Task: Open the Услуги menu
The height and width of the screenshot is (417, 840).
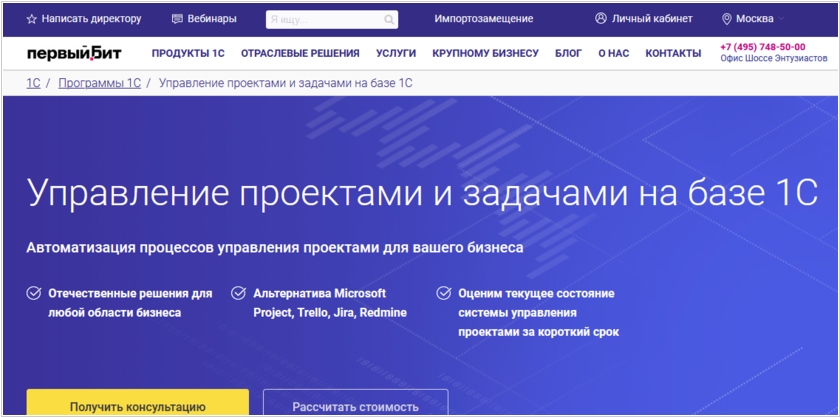Action: tap(396, 53)
